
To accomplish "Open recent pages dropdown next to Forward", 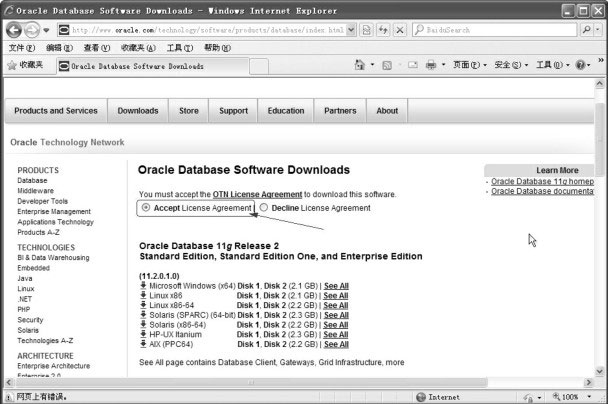I will (x=46, y=30).
